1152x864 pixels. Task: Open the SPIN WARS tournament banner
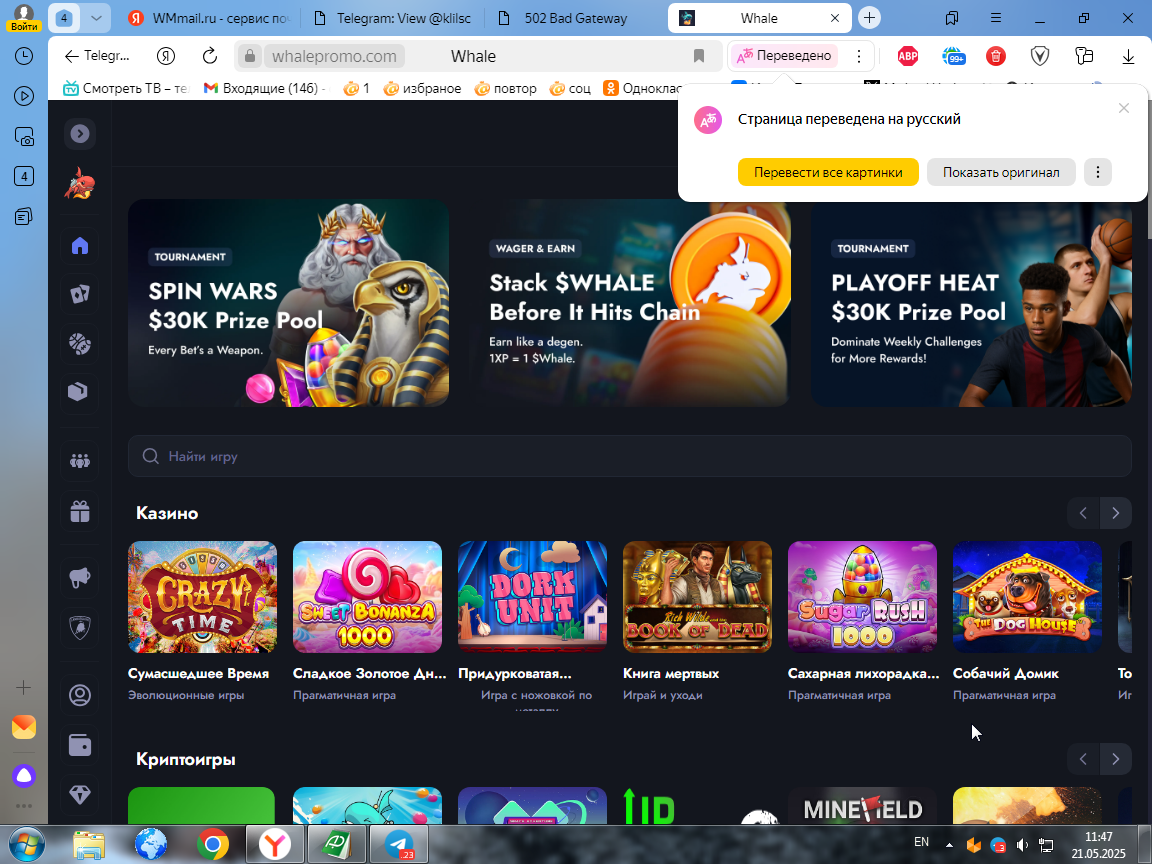coord(289,303)
